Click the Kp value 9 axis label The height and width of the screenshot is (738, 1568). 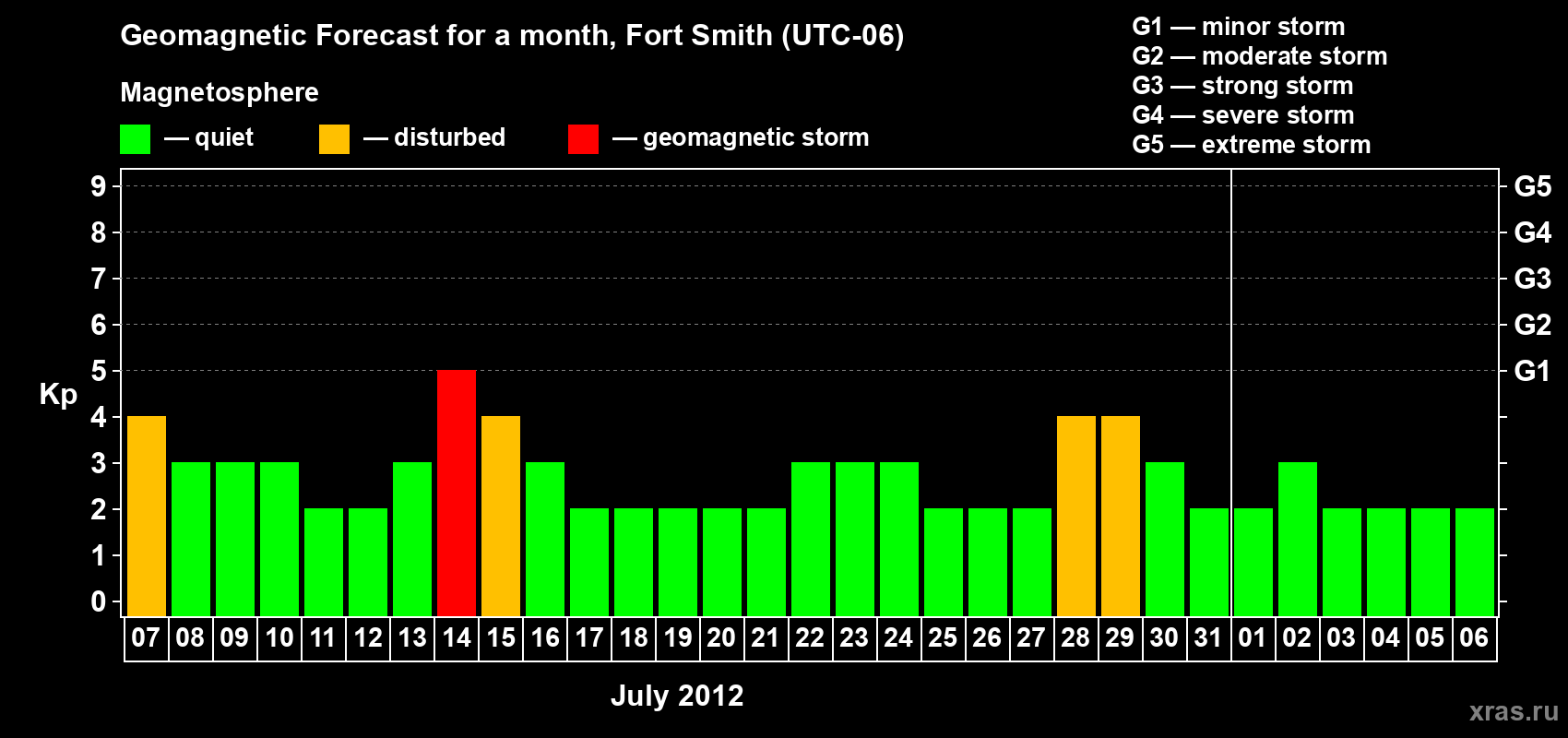pos(99,186)
